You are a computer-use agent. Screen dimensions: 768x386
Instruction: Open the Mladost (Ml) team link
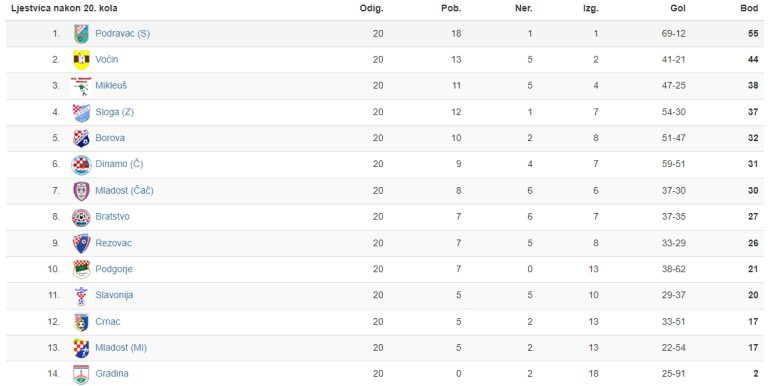point(121,348)
